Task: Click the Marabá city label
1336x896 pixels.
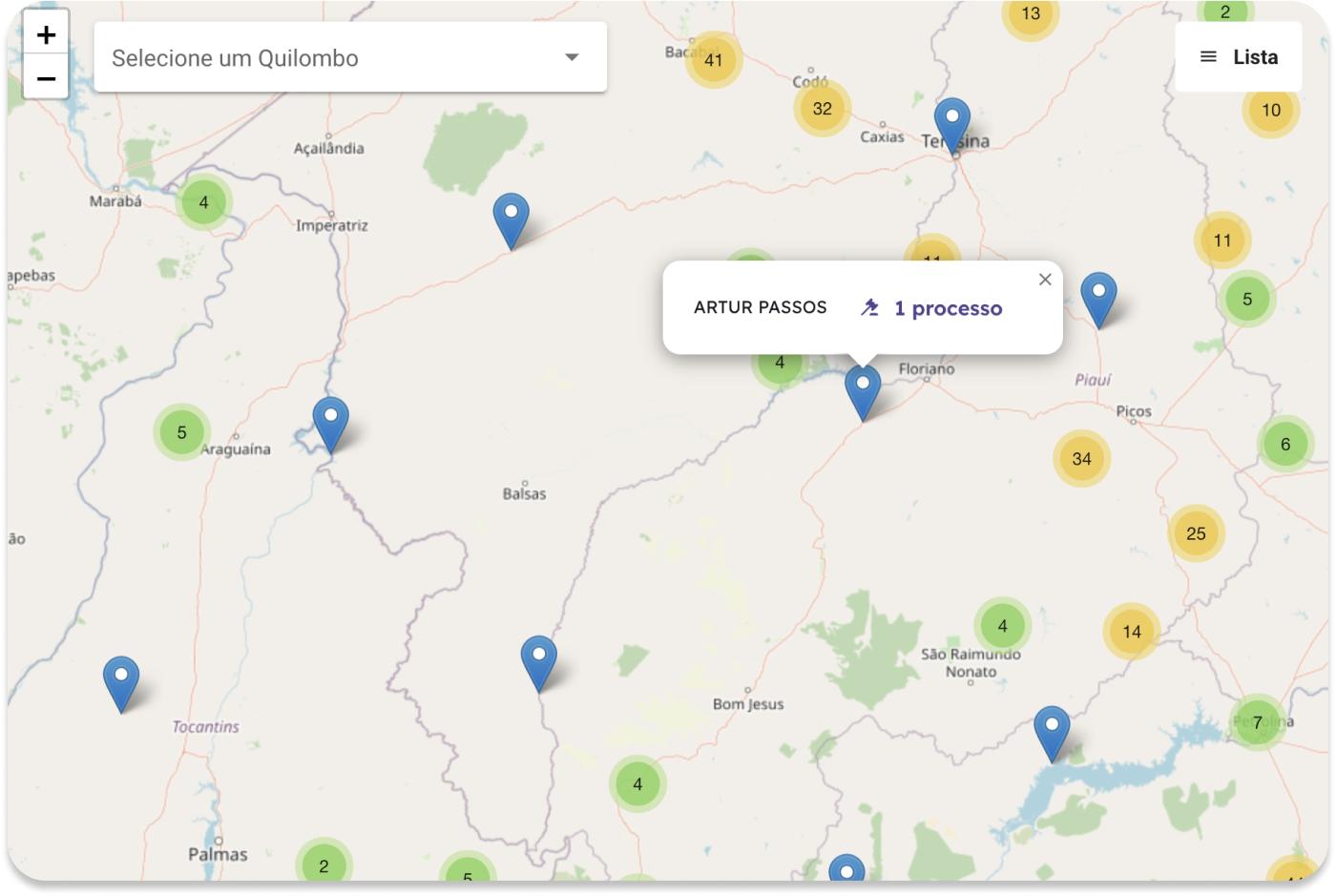Action: (x=115, y=201)
